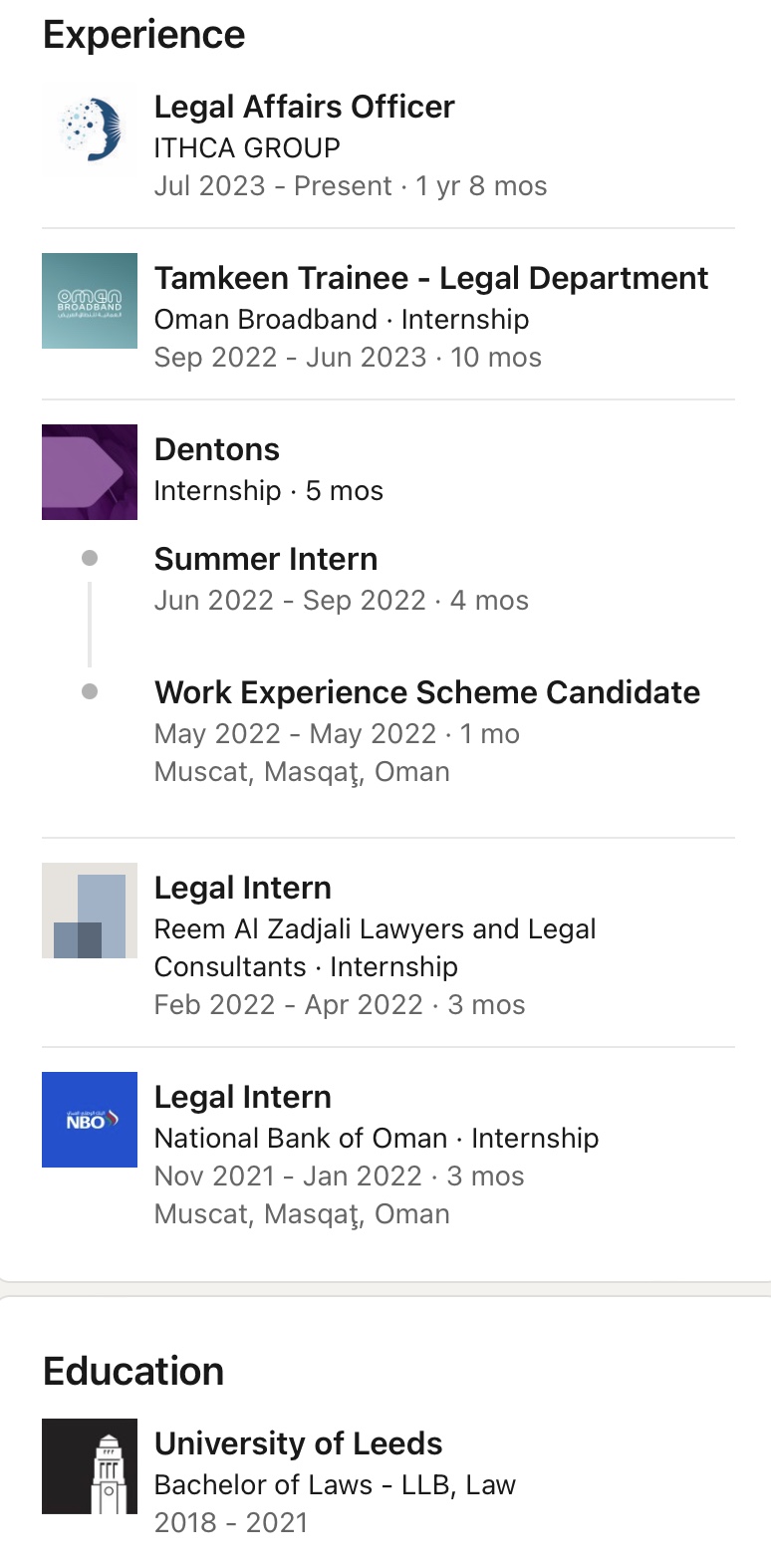
Task: Click the Education section heading
Action: (132, 1372)
